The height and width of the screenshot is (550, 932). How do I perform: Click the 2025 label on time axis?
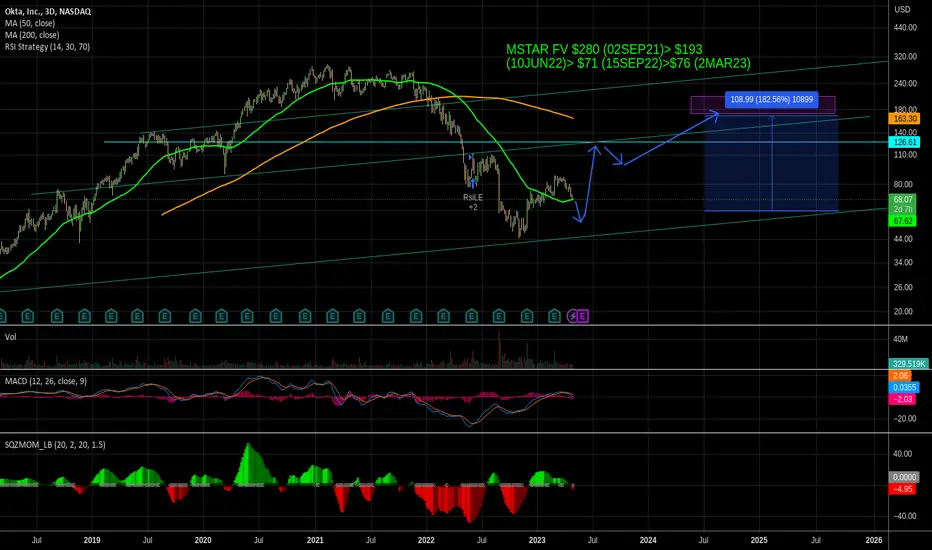point(759,540)
